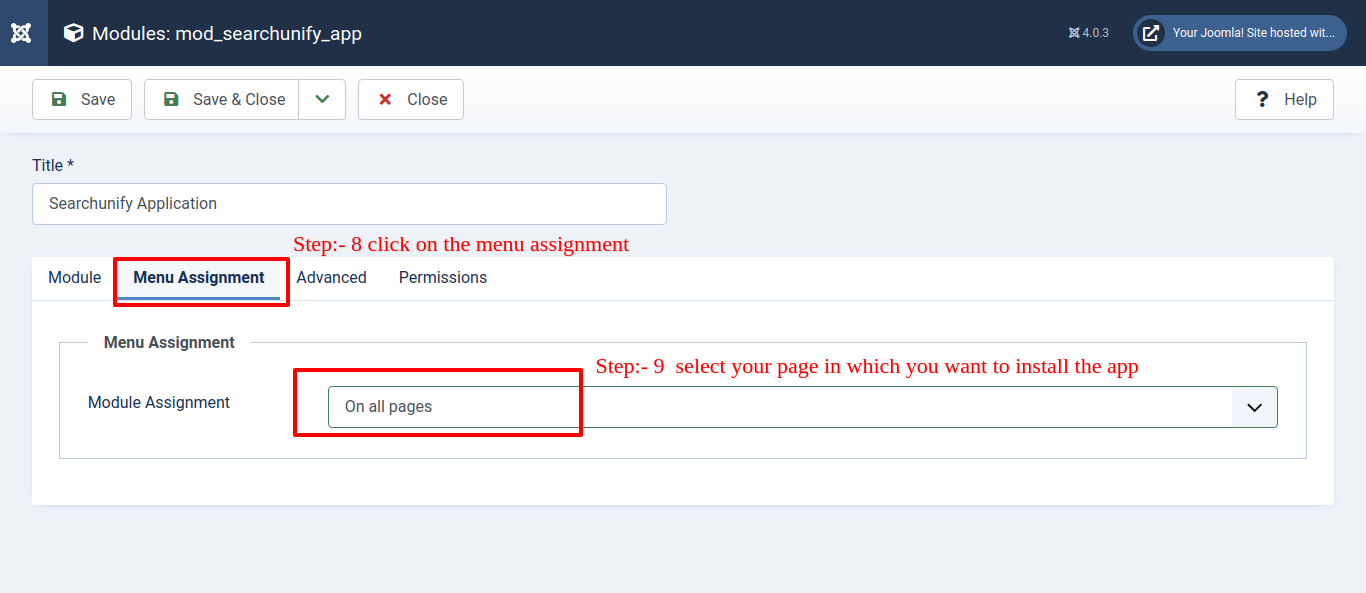Click the Joomla 4.0.3 version indicator
The height and width of the screenshot is (593, 1366).
[x=1088, y=33]
